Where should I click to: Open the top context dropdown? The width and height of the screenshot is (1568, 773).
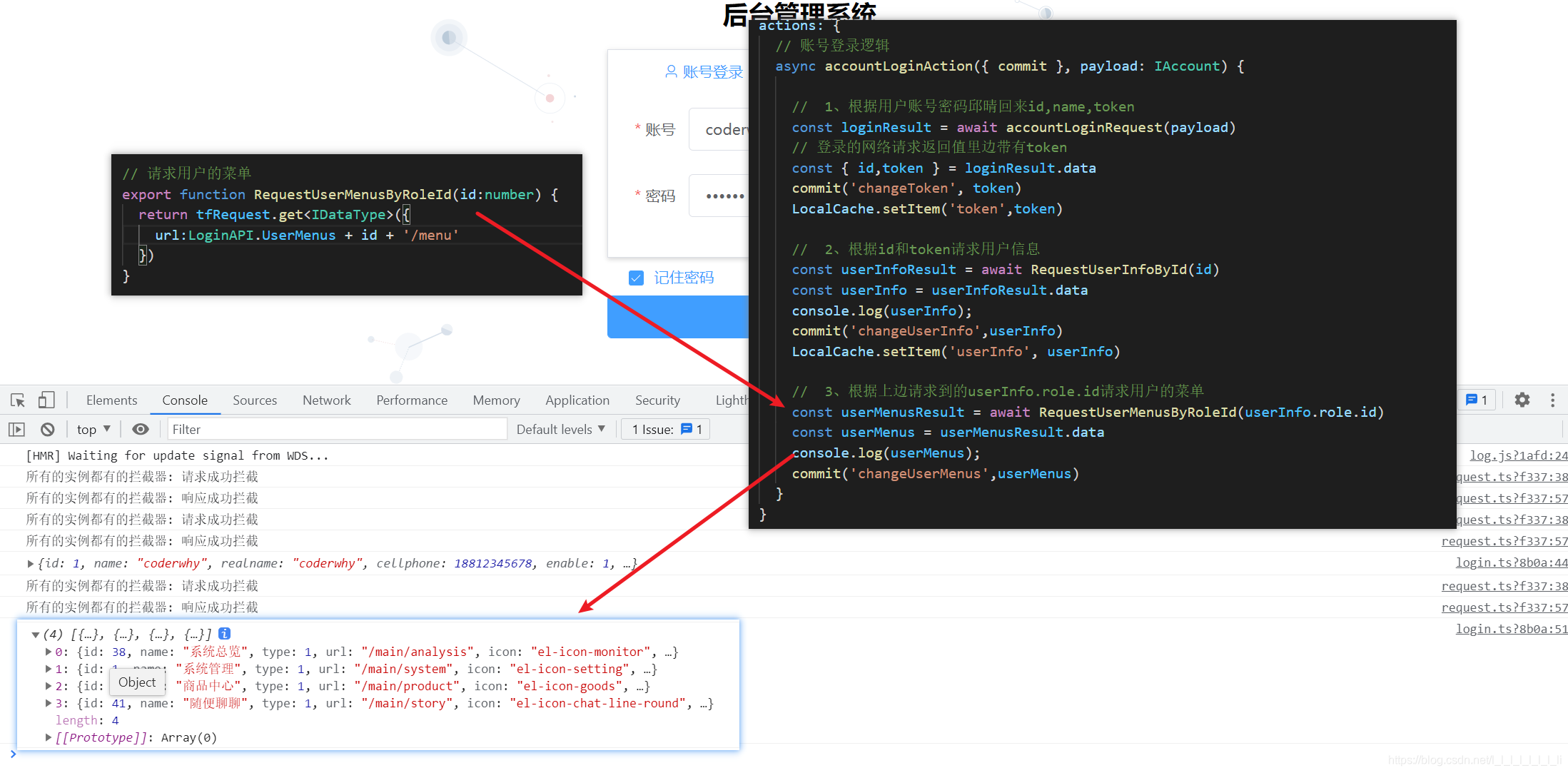click(x=93, y=430)
